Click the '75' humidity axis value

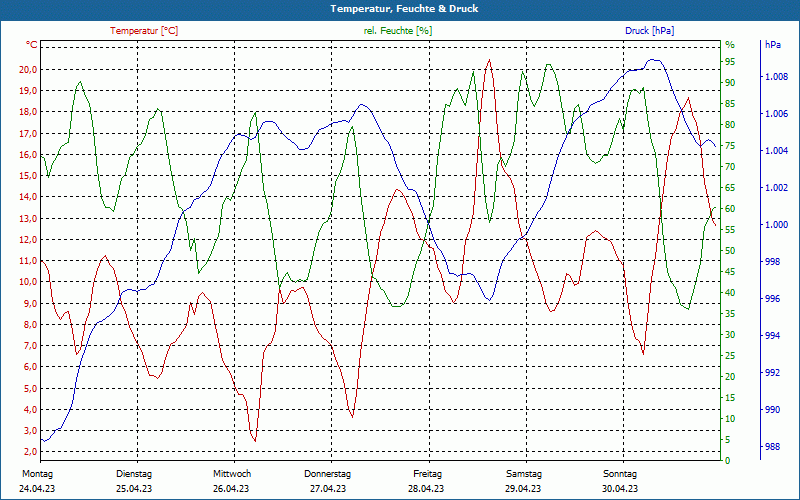tap(730, 146)
